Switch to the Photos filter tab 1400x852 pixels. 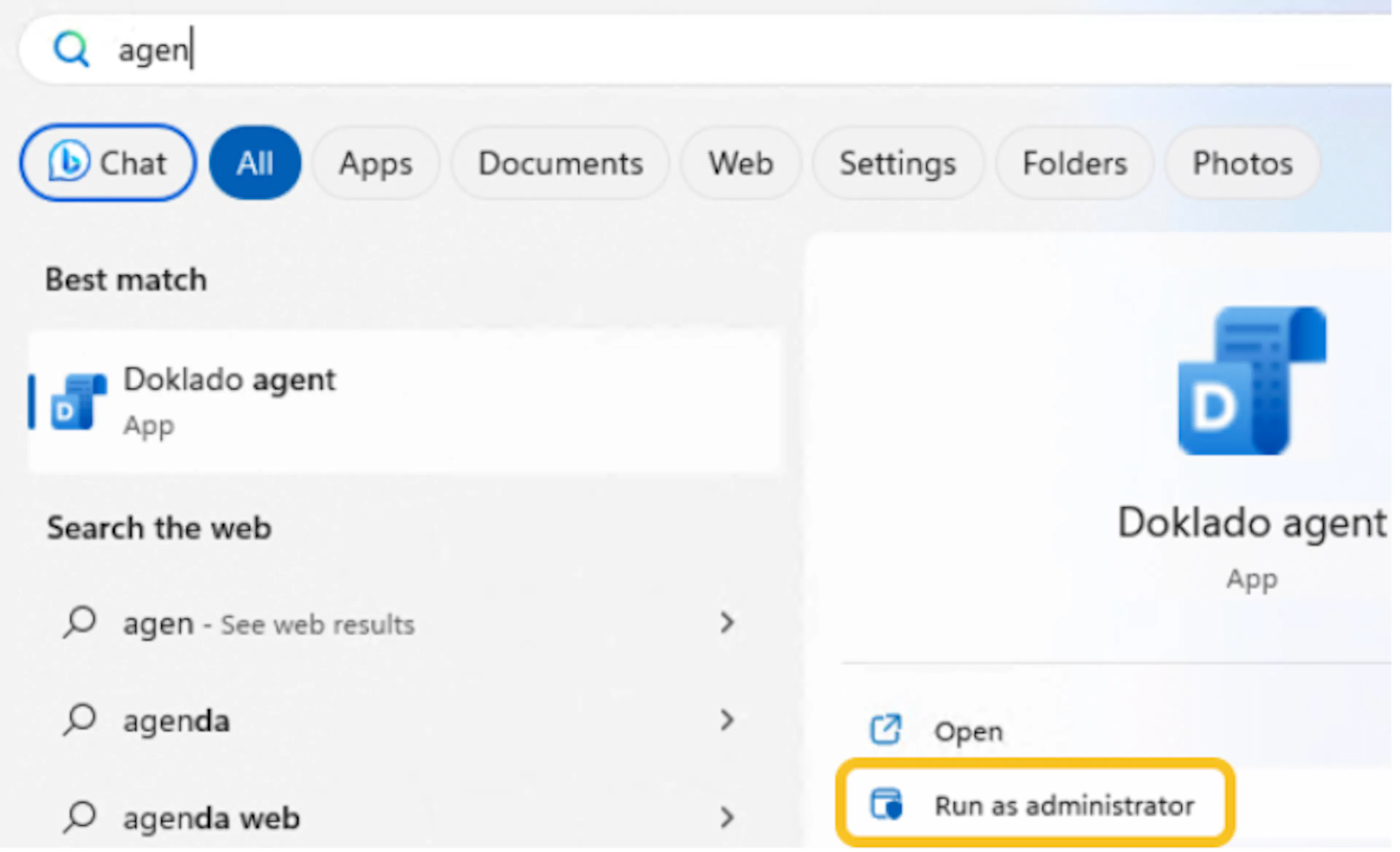(x=1242, y=163)
